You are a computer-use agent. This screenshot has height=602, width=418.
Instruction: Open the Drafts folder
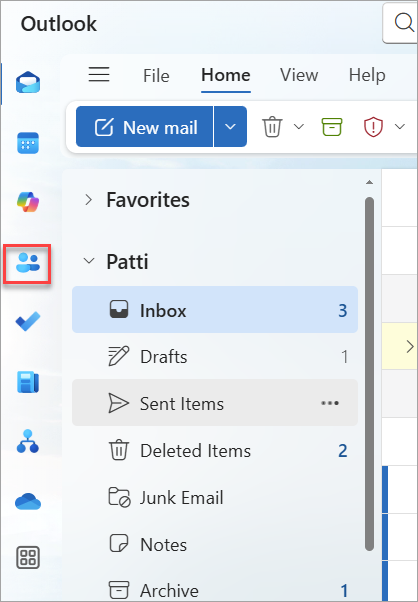(x=215, y=356)
